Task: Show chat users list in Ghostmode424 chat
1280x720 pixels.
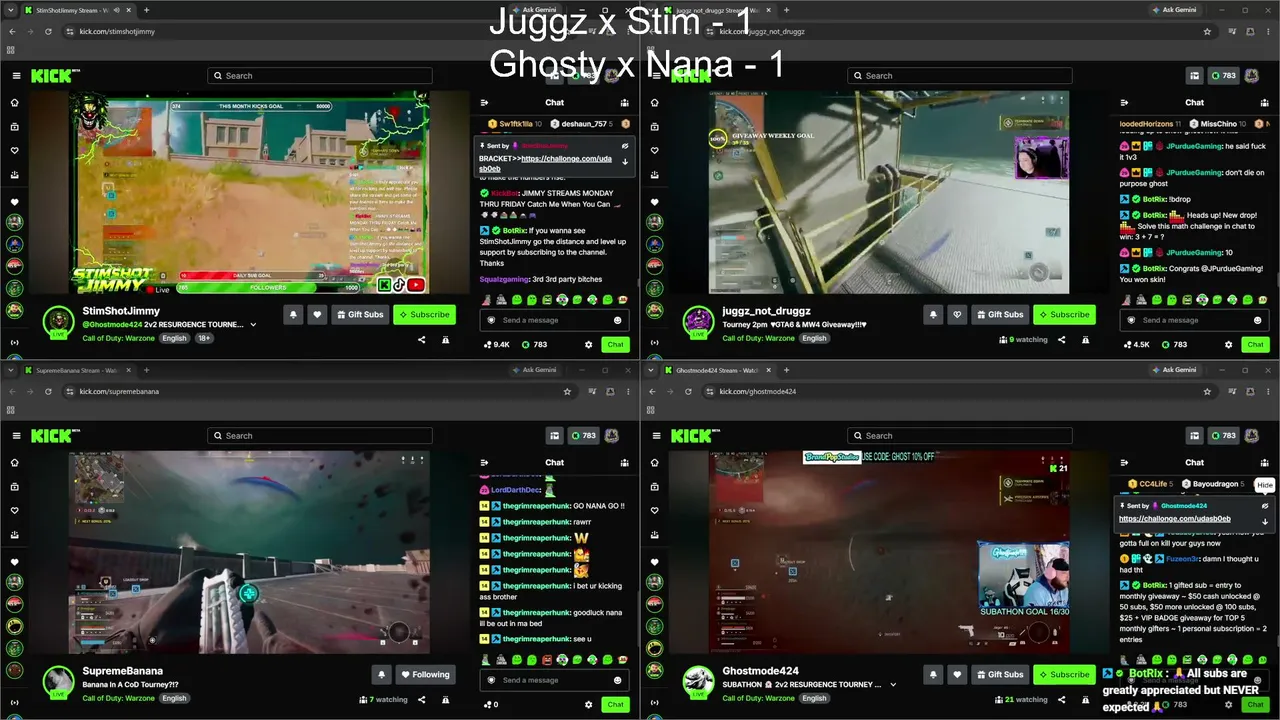Action: pyautogui.click(x=1265, y=462)
